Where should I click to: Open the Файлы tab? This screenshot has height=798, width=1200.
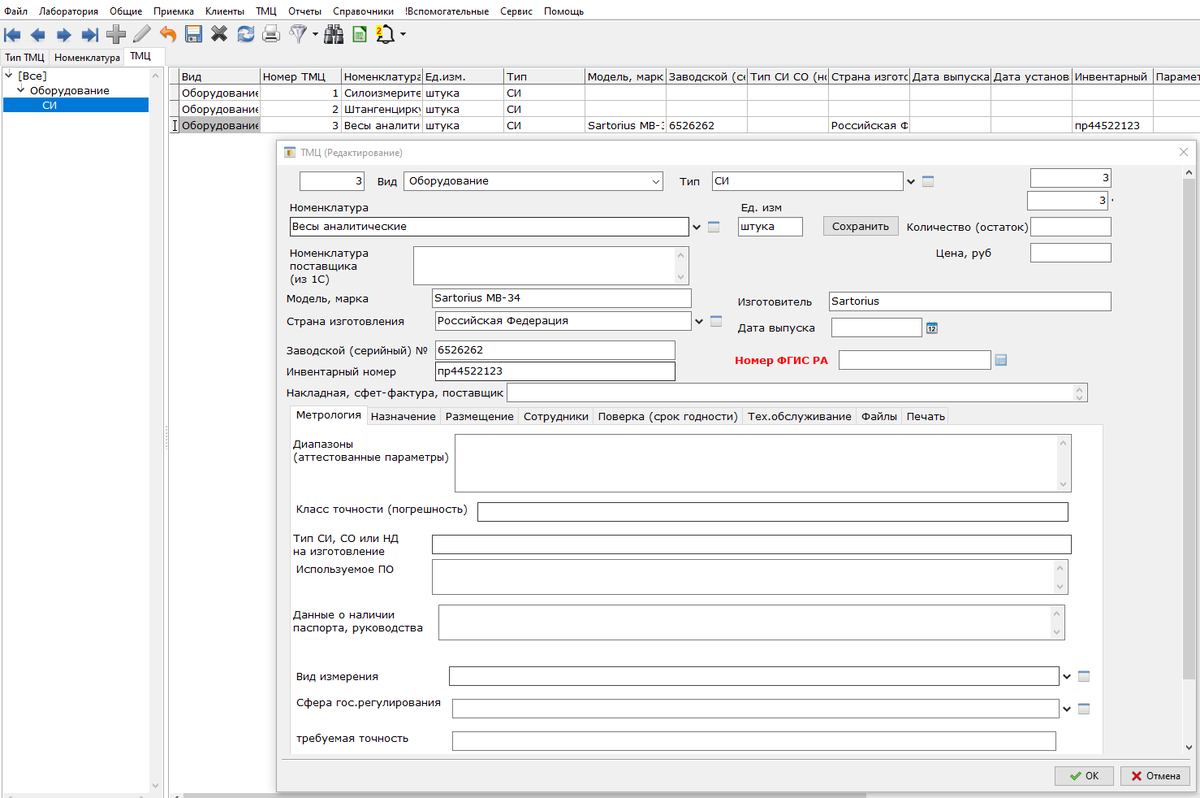pos(880,416)
